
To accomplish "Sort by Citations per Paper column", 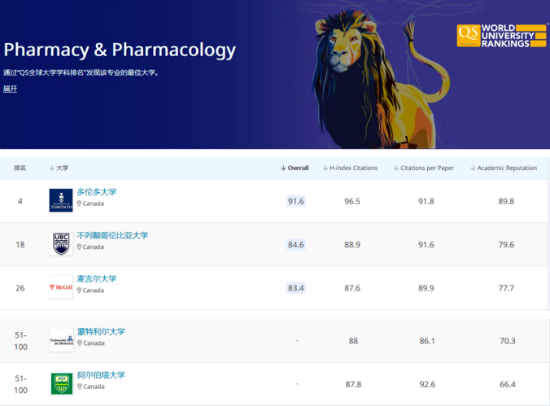I will pos(424,168).
